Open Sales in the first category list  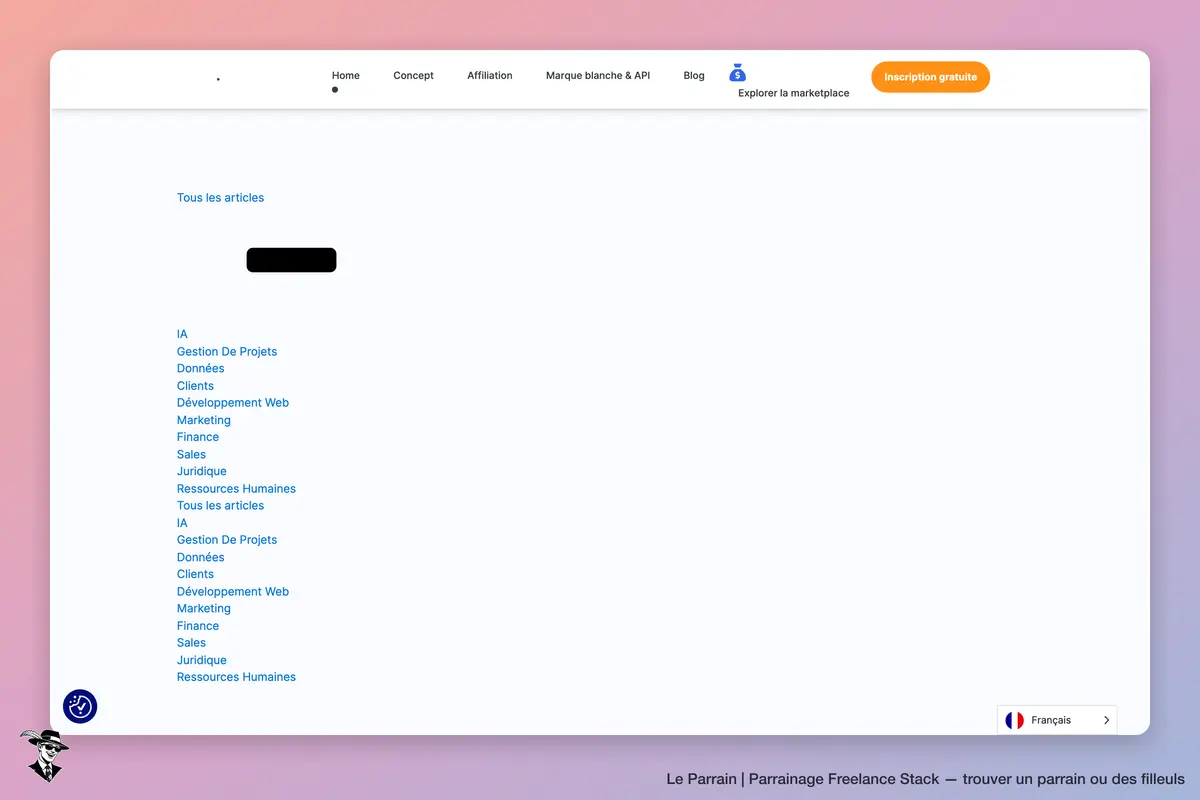[191, 454]
